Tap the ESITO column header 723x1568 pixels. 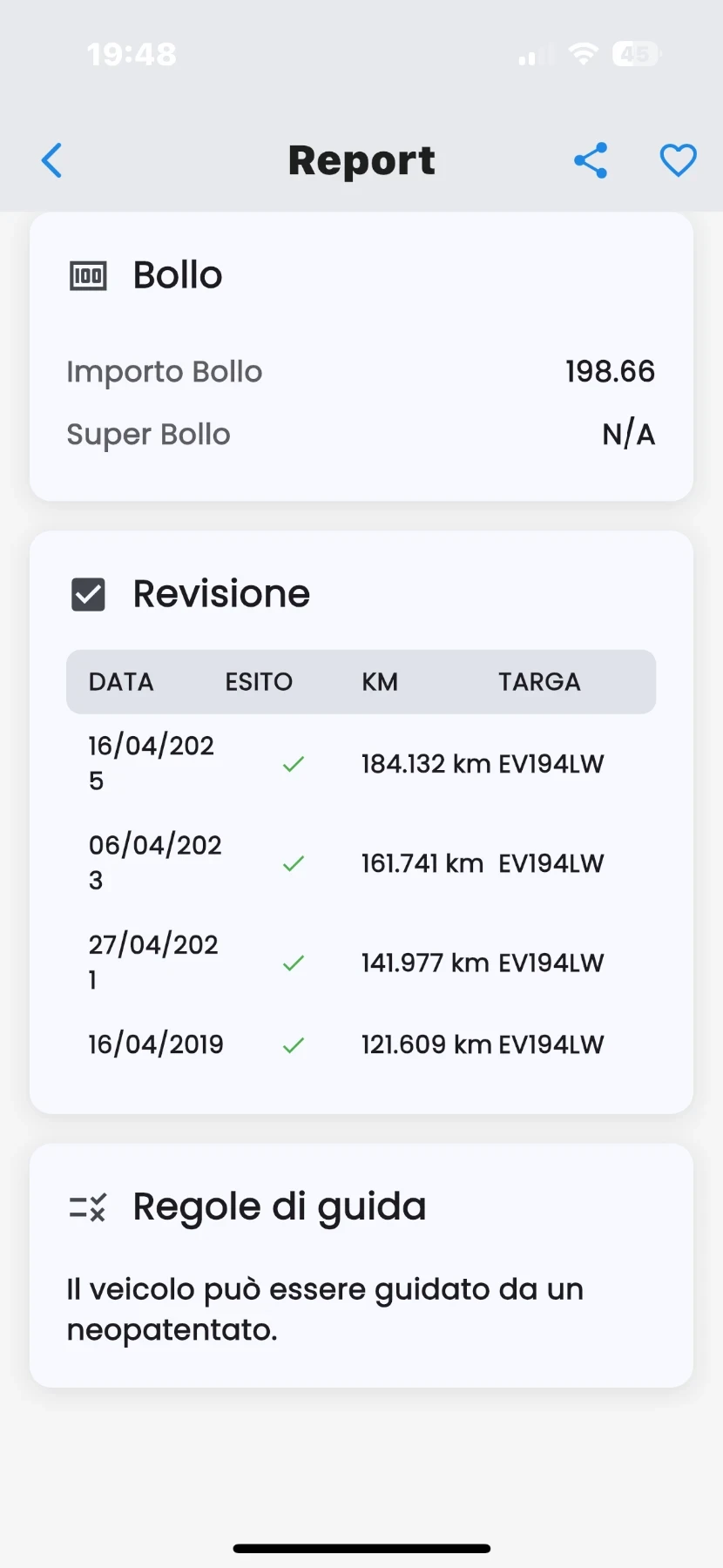(x=259, y=682)
